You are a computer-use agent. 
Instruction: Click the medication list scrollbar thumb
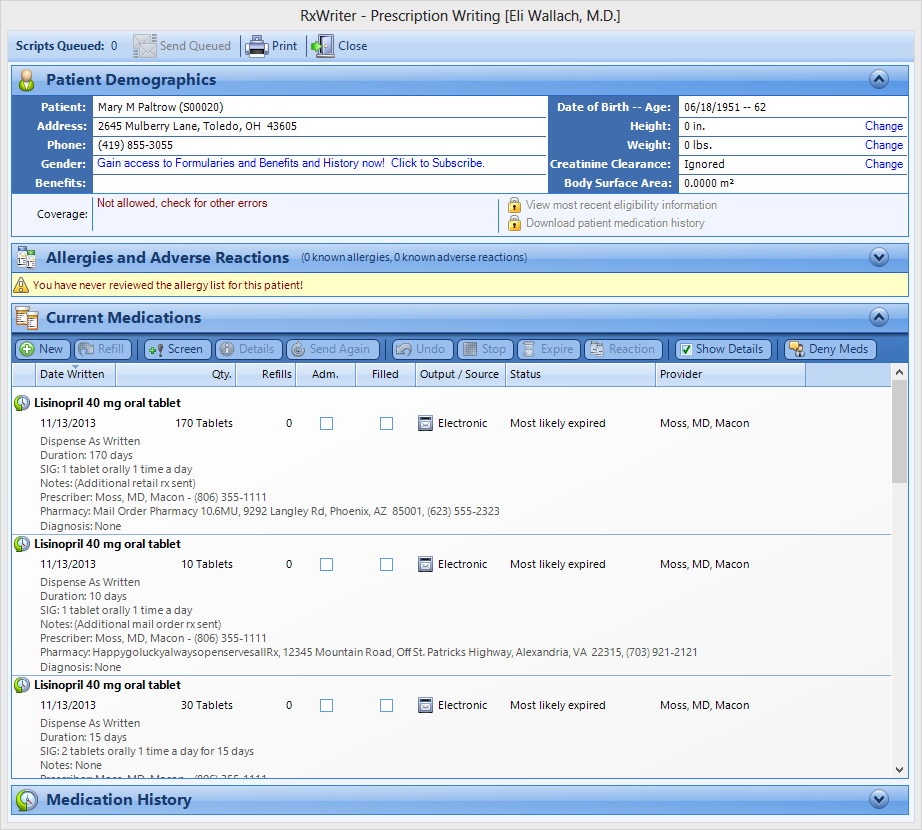point(899,431)
